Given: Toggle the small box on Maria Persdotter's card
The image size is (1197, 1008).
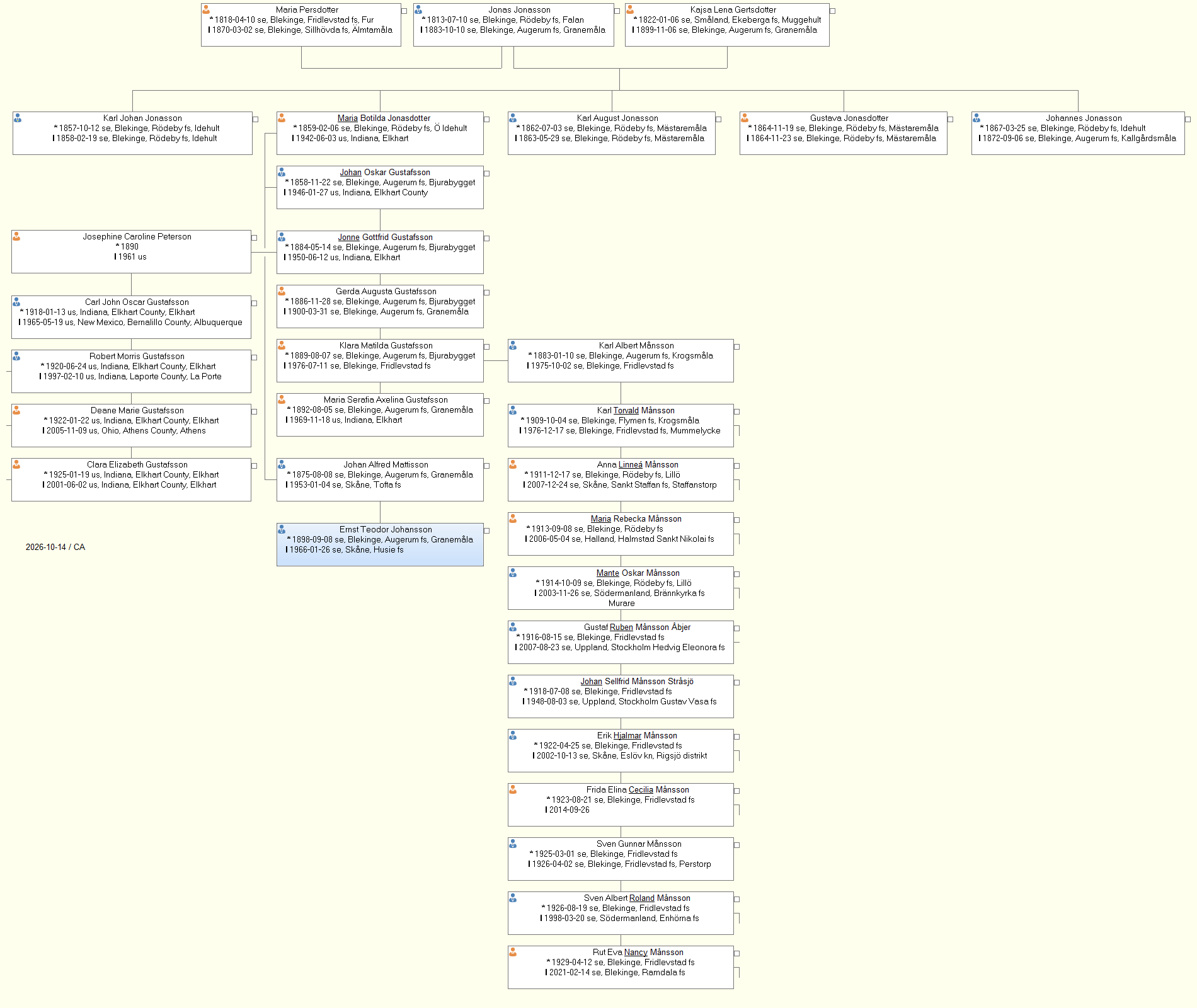Looking at the screenshot, I should click(404, 11).
